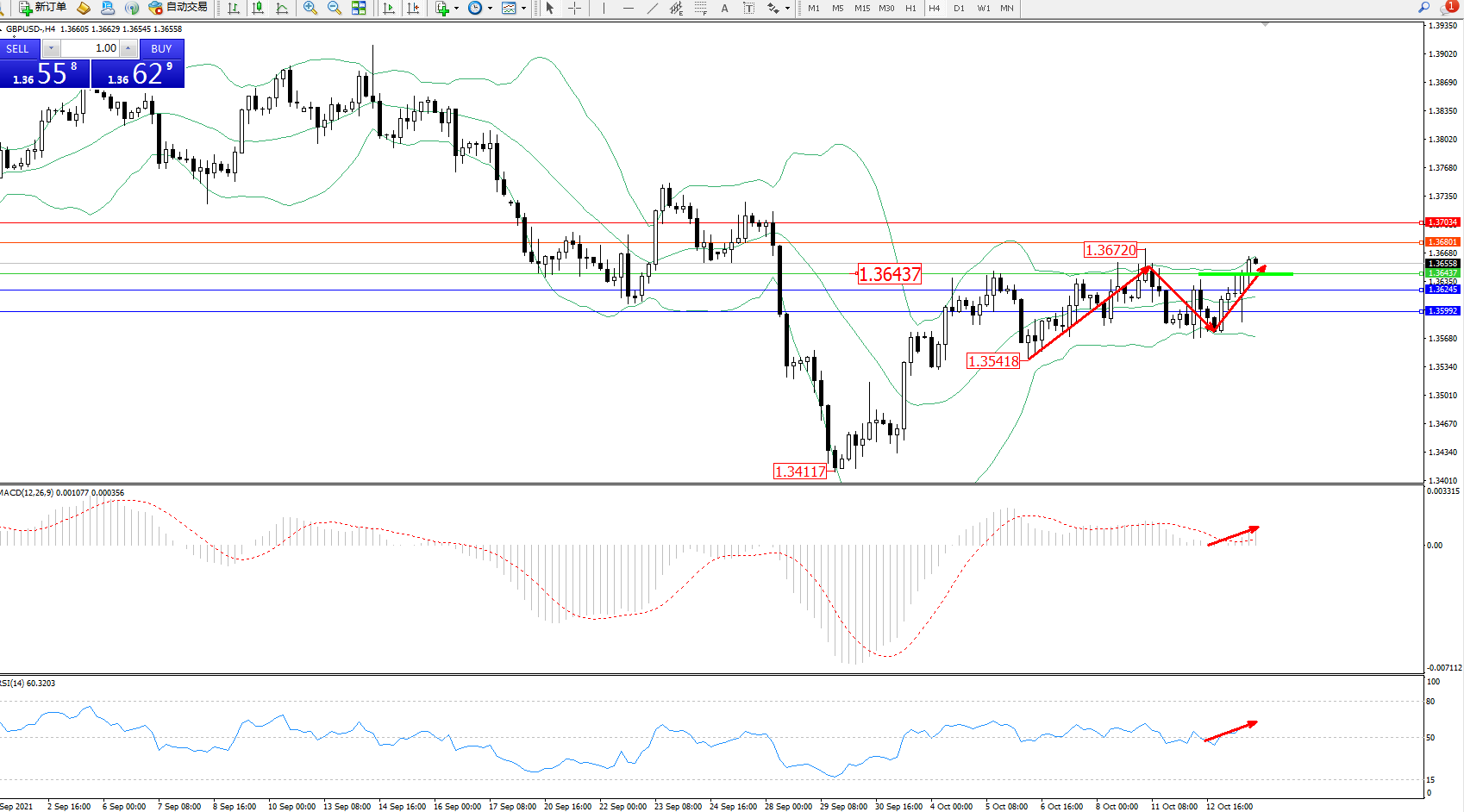The image size is (1464, 812).
Task: Open the search magnifier icon
Action: (1423, 7)
